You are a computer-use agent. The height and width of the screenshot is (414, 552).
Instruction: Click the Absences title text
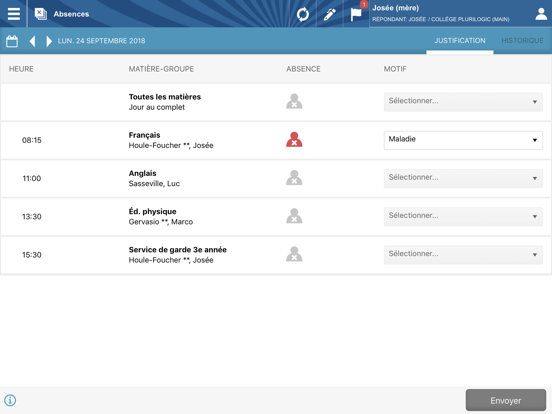(x=71, y=14)
